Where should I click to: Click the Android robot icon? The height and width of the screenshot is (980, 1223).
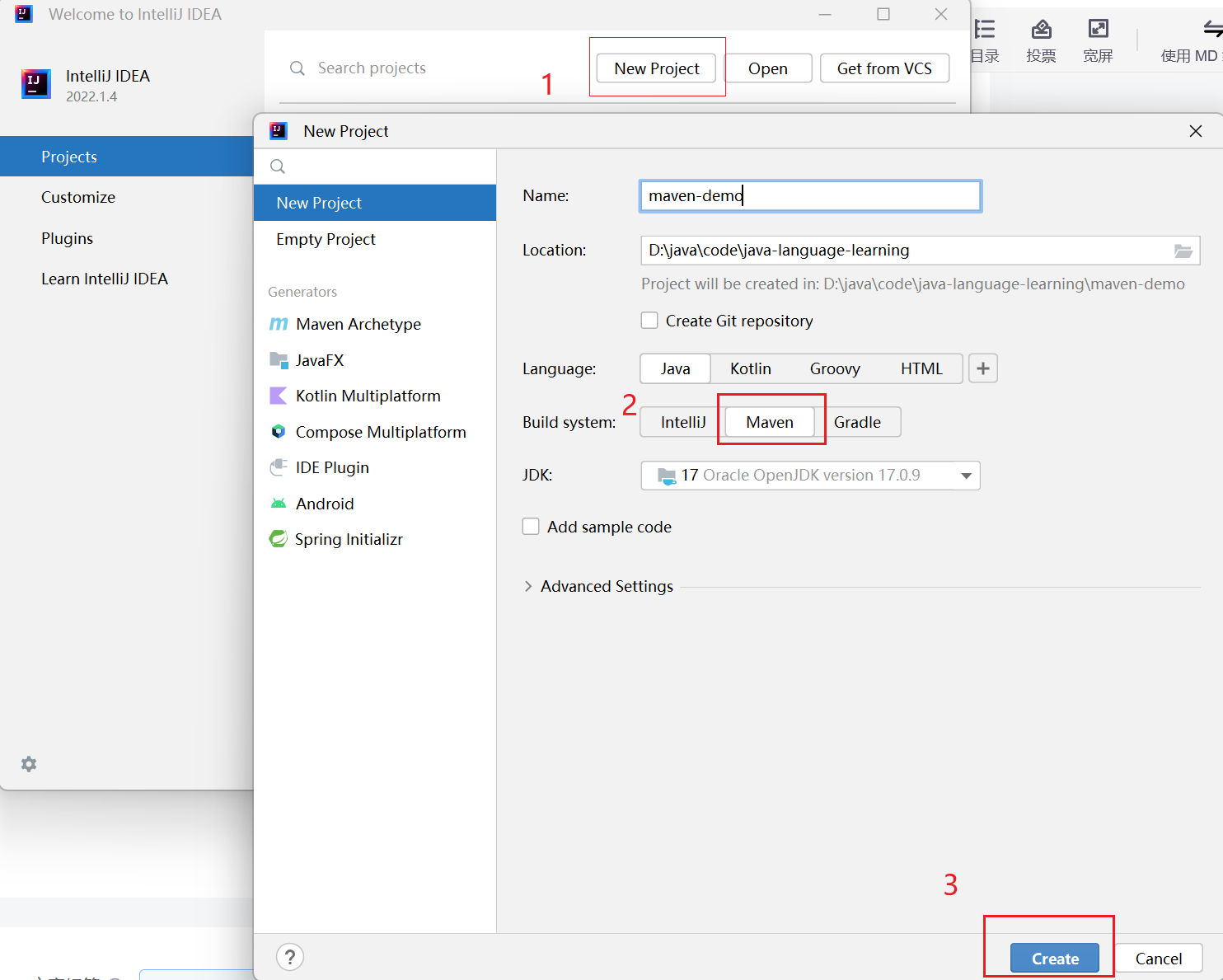(279, 504)
